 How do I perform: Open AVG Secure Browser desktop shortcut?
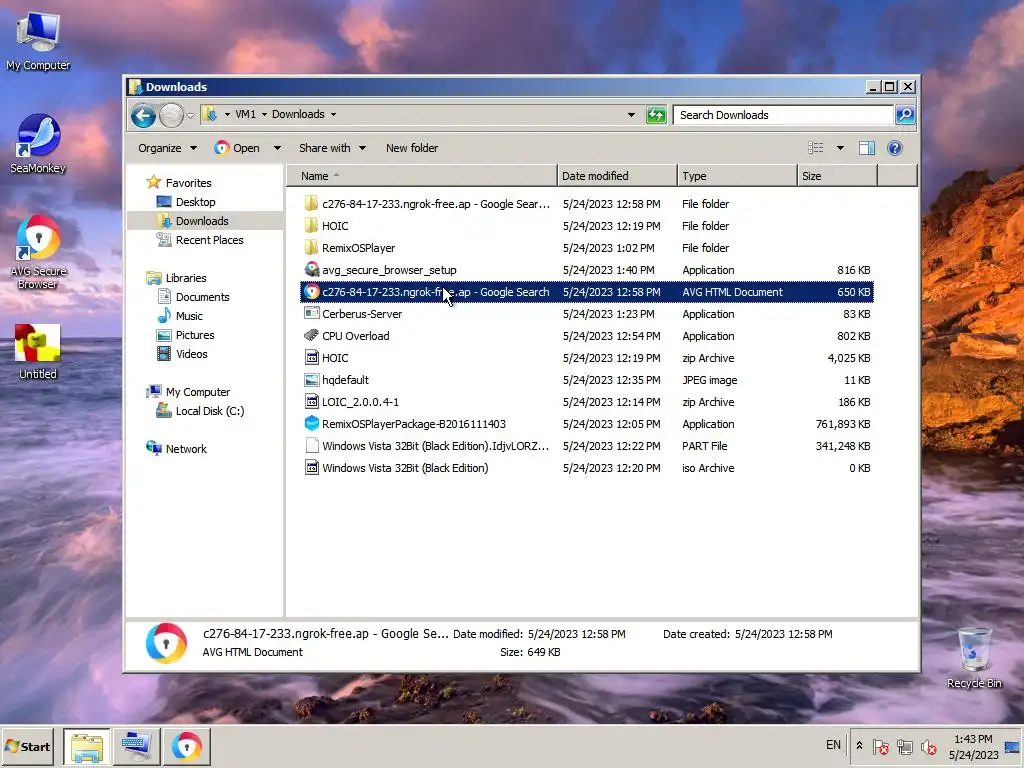38,252
